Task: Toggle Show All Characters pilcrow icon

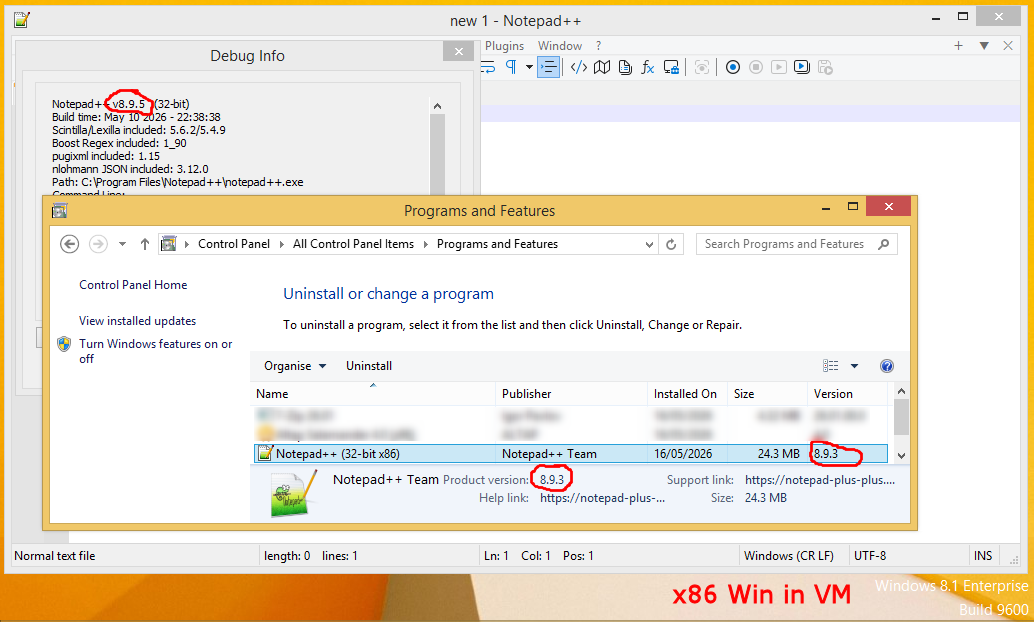Action: tap(511, 67)
